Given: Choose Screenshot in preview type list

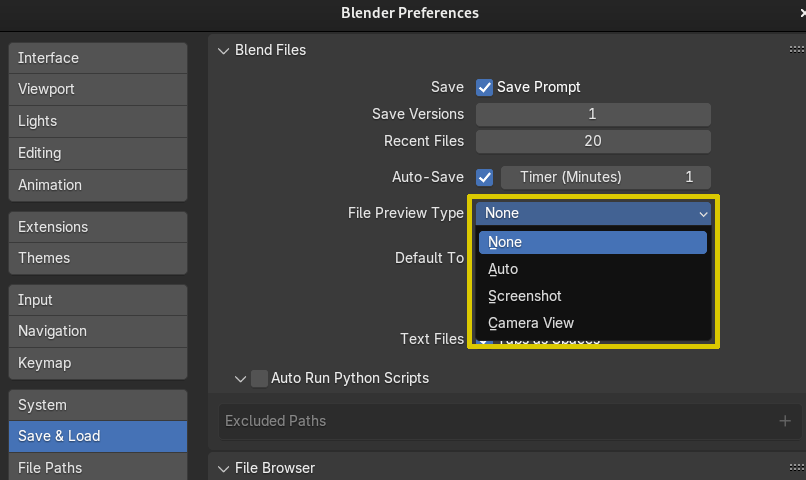Looking at the screenshot, I should [593, 296].
